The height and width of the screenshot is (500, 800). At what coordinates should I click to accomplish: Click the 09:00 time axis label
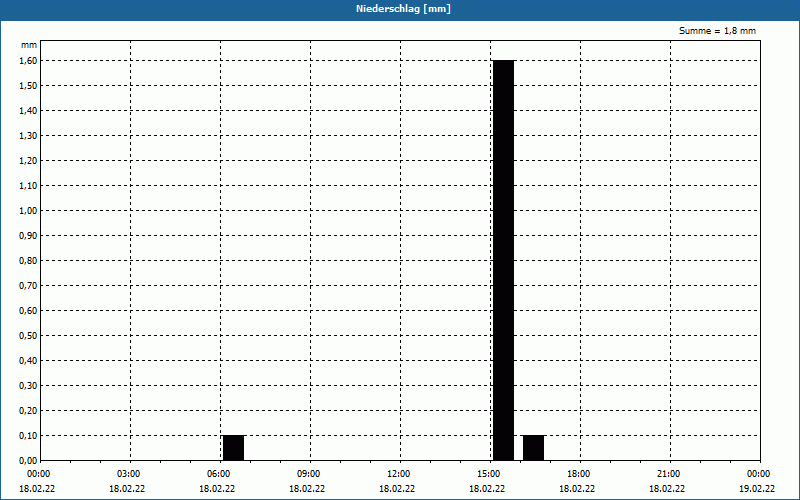(x=309, y=474)
